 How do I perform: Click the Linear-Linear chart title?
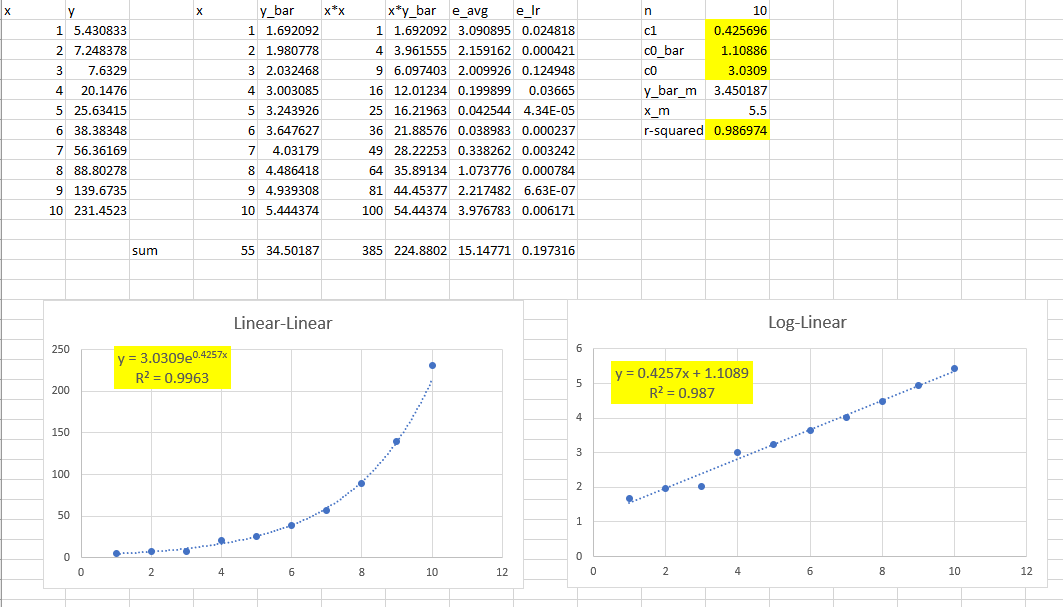coord(283,323)
